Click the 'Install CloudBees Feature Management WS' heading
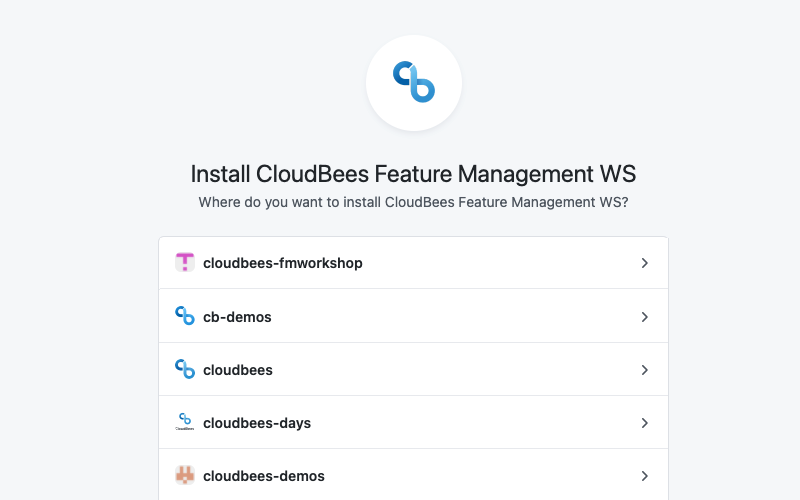This screenshot has height=500, width=800. (x=413, y=174)
